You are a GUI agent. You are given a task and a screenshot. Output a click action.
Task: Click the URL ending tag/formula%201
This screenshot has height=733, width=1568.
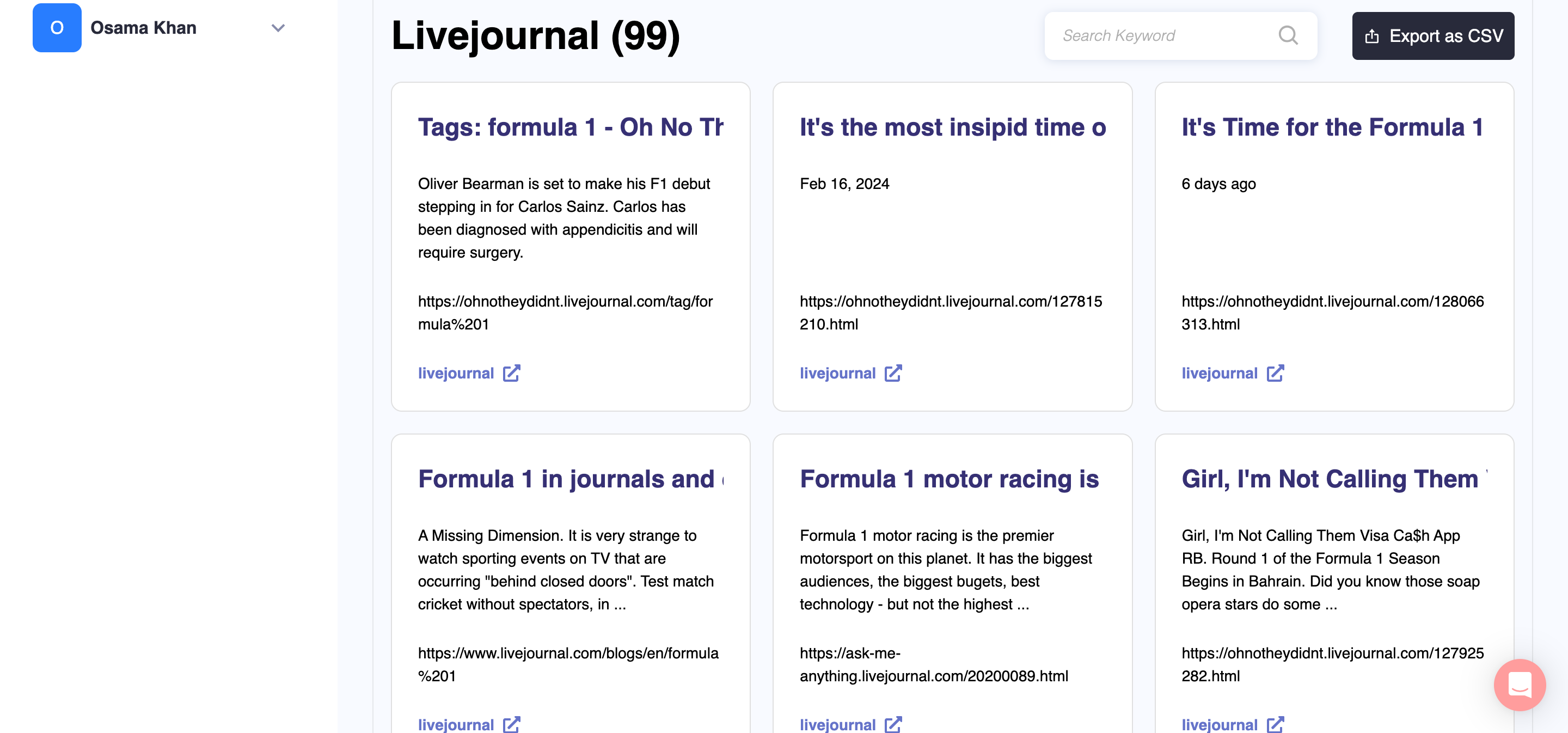pos(565,313)
